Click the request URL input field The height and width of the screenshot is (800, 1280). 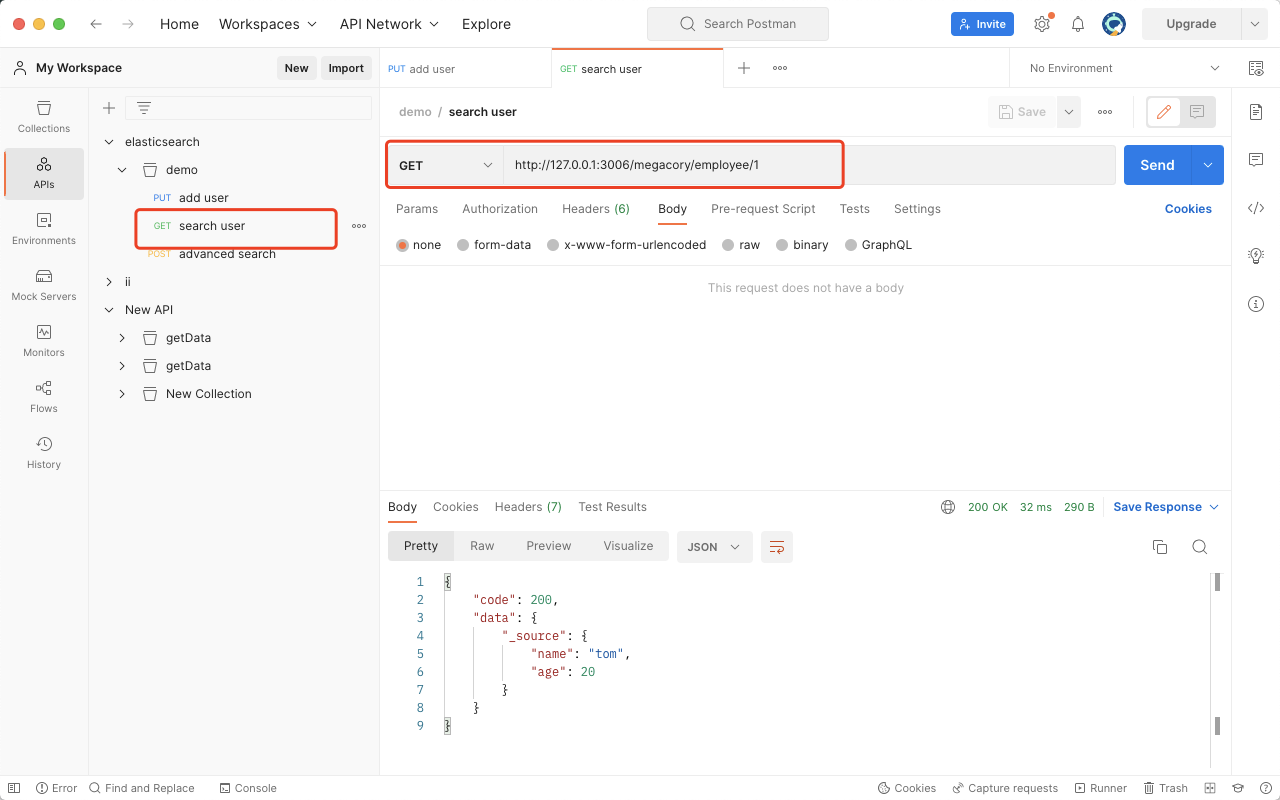point(700,164)
